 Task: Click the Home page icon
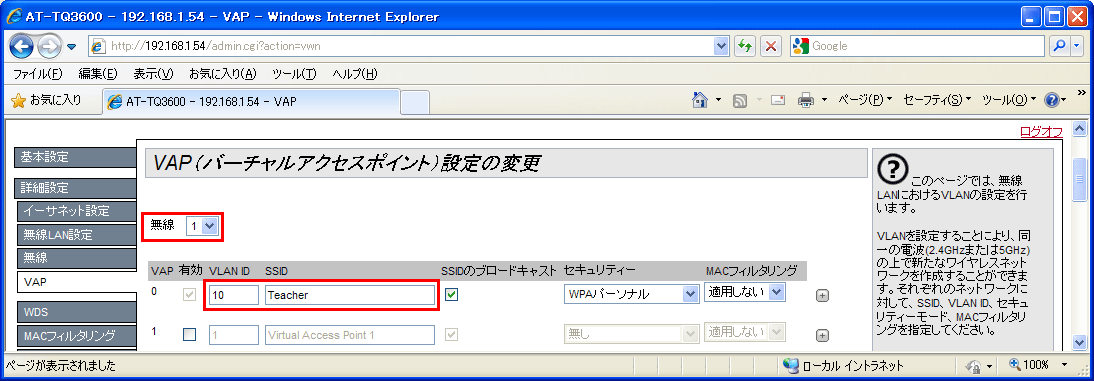click(x=700, y=100)
